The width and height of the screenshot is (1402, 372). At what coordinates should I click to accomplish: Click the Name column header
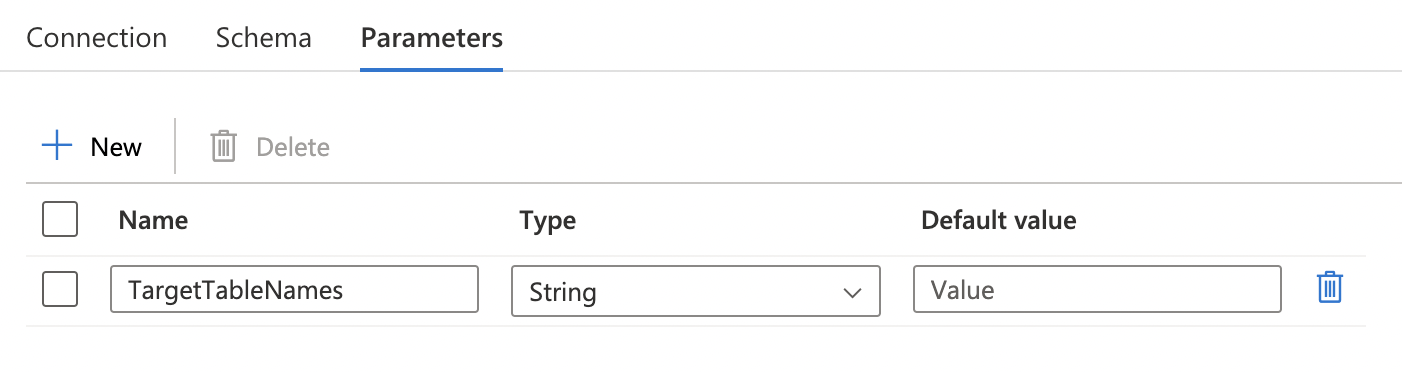[153, 220]
